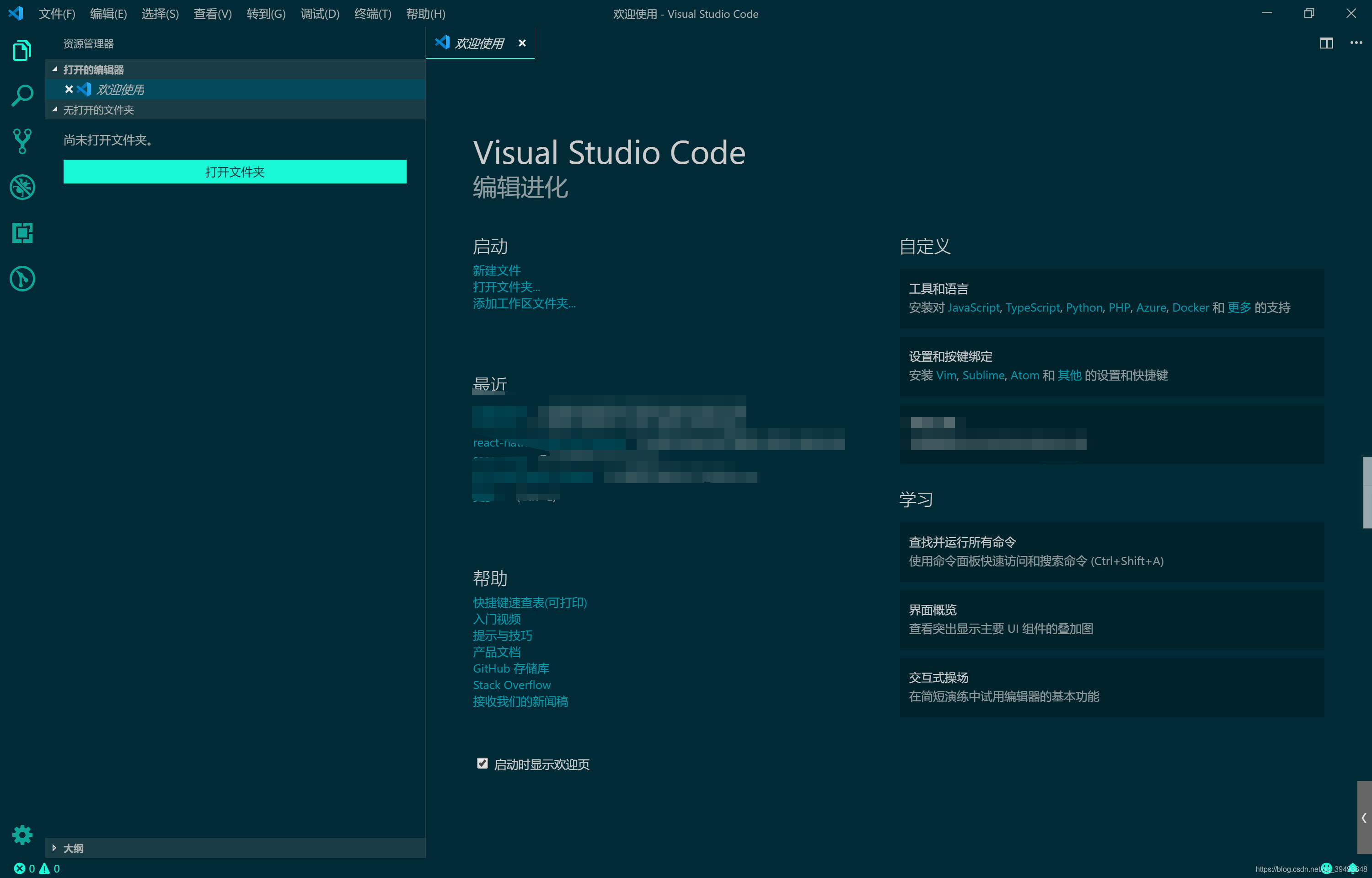Split the editor to the right

[x=1326, y=43]
